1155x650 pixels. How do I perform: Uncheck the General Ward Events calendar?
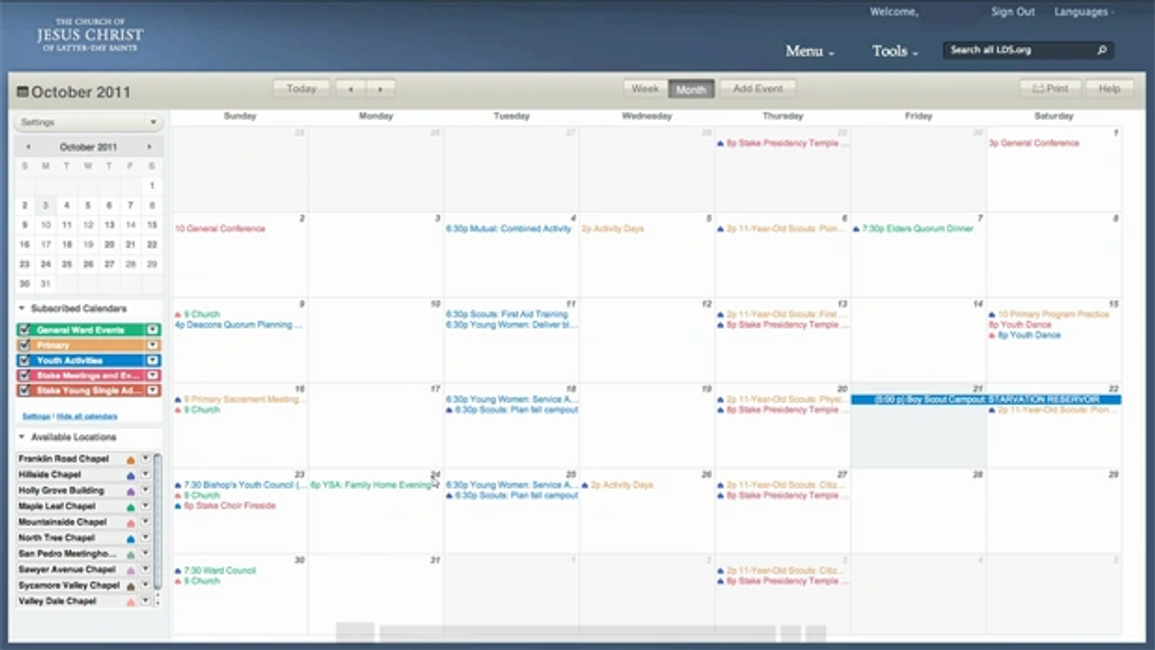(x=24, y=330)
